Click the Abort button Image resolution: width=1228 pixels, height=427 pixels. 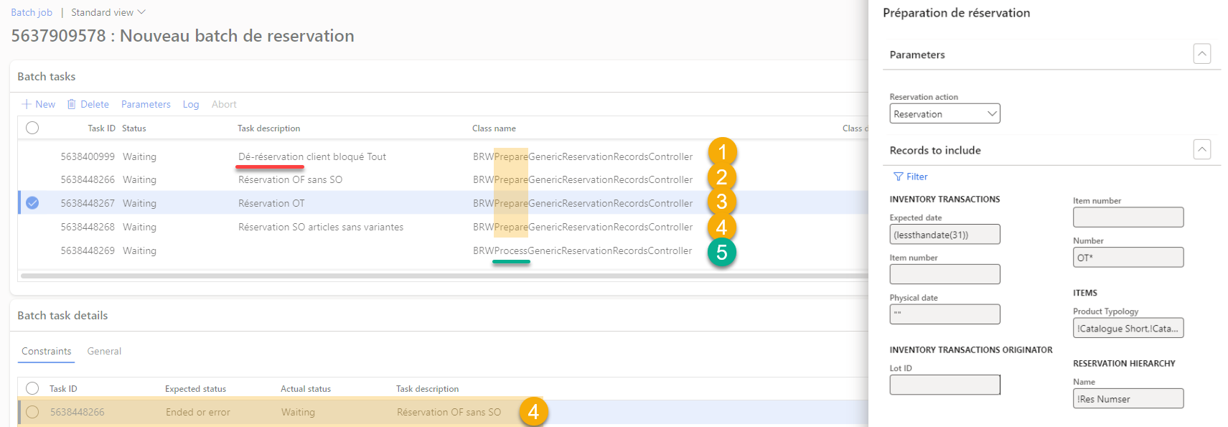point(224,104)
